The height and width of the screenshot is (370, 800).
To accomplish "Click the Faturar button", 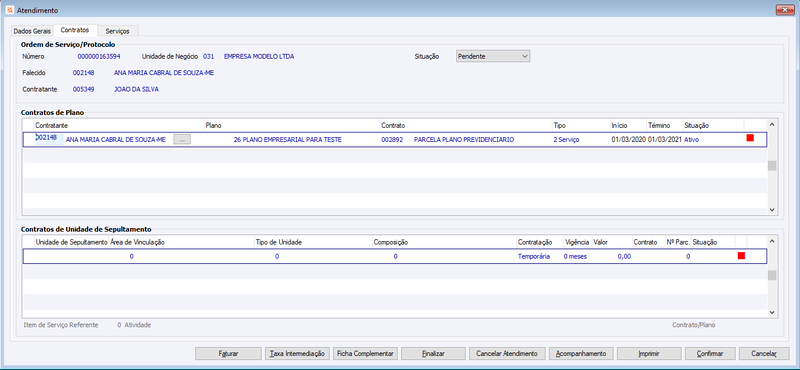I will pos(228,353).
